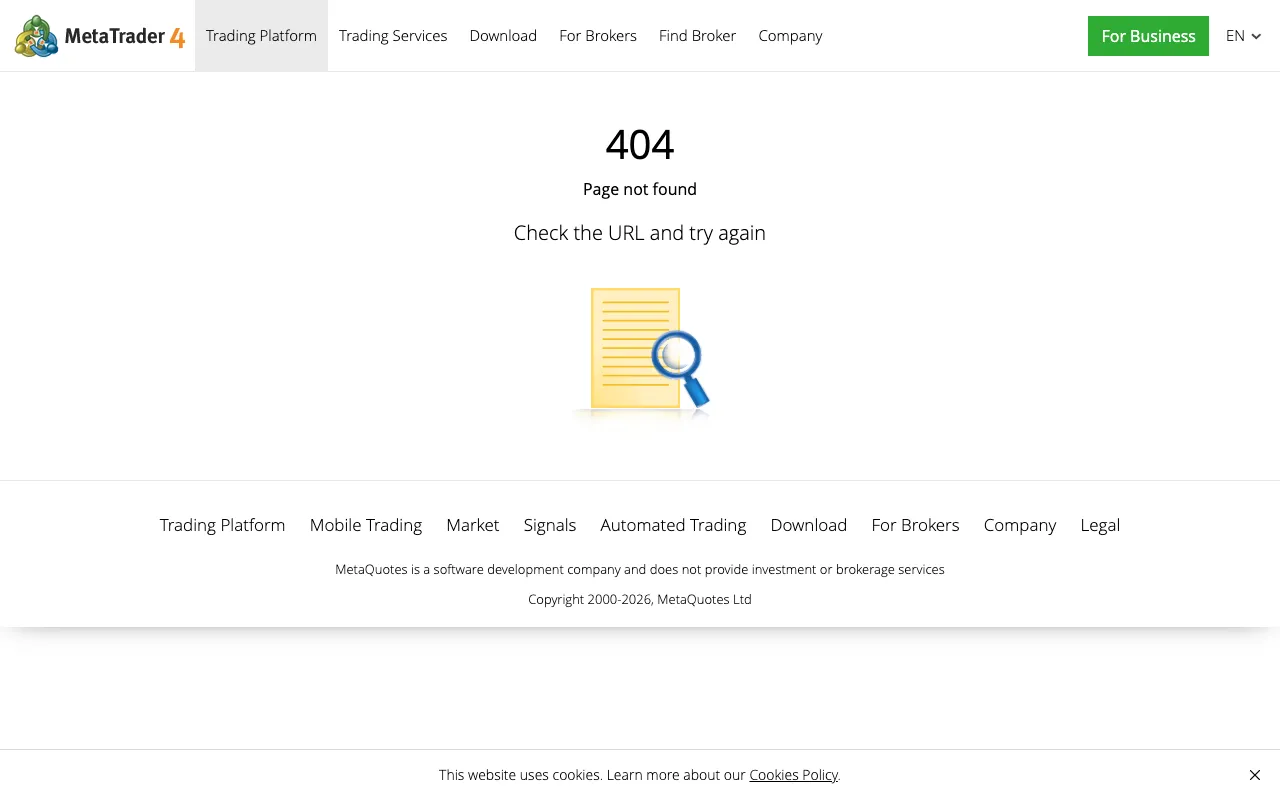1280x800 pixels.
Task: Open the For Brokers page
Action: 598,35
